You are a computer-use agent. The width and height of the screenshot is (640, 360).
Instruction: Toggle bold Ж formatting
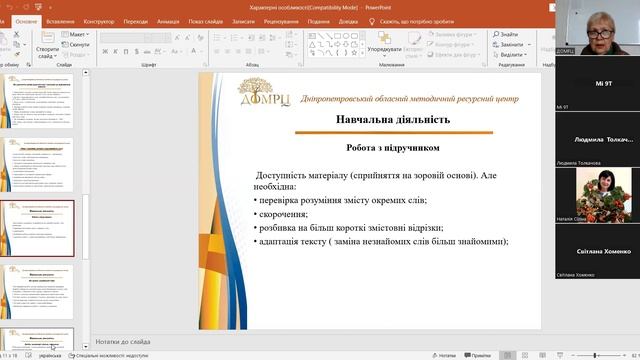point(105,51)
